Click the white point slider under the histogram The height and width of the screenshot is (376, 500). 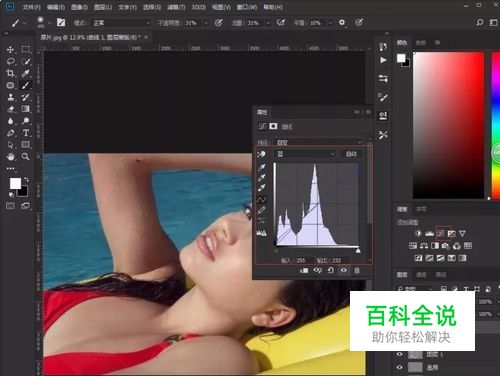(358, 251)
